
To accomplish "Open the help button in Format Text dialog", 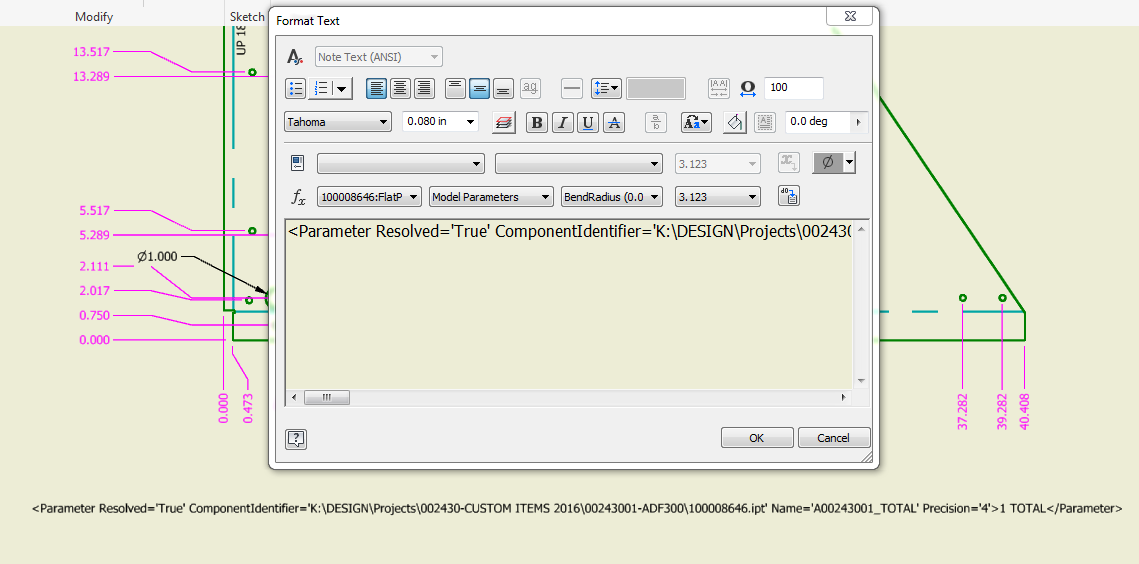I will click(296, 439).
